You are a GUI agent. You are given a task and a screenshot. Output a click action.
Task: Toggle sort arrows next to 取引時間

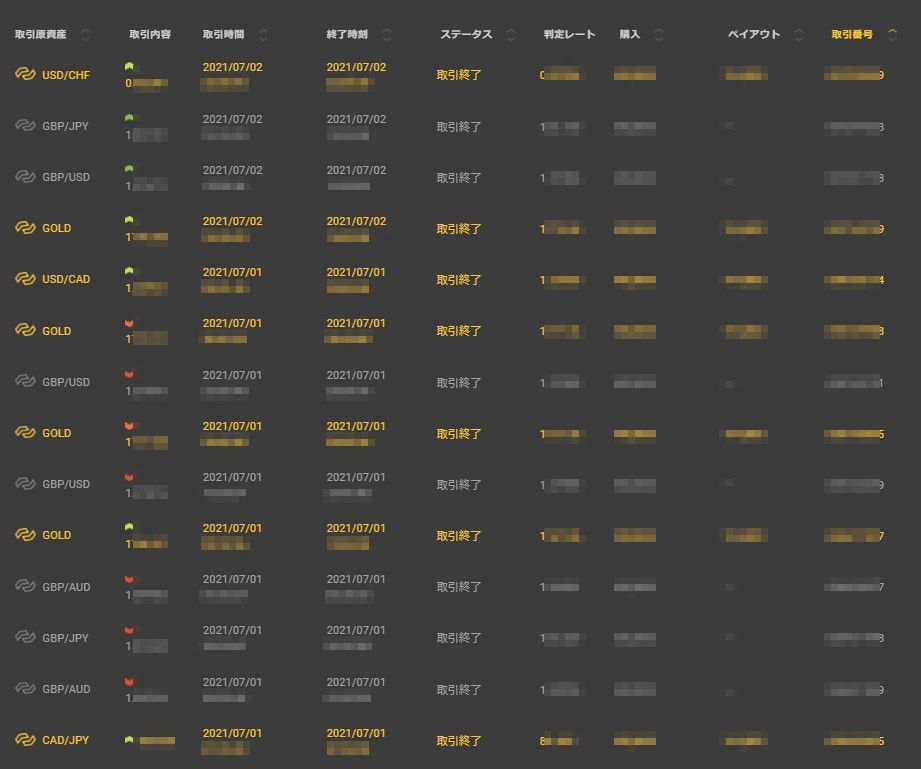click(263, 35)
